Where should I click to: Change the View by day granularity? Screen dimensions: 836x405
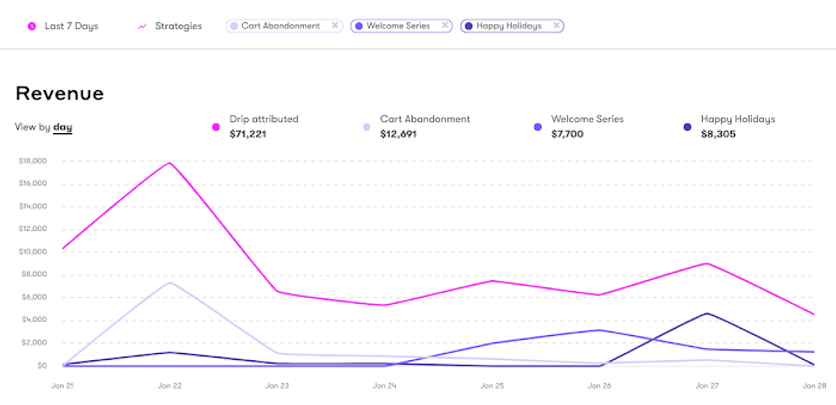tap(62, 128)
